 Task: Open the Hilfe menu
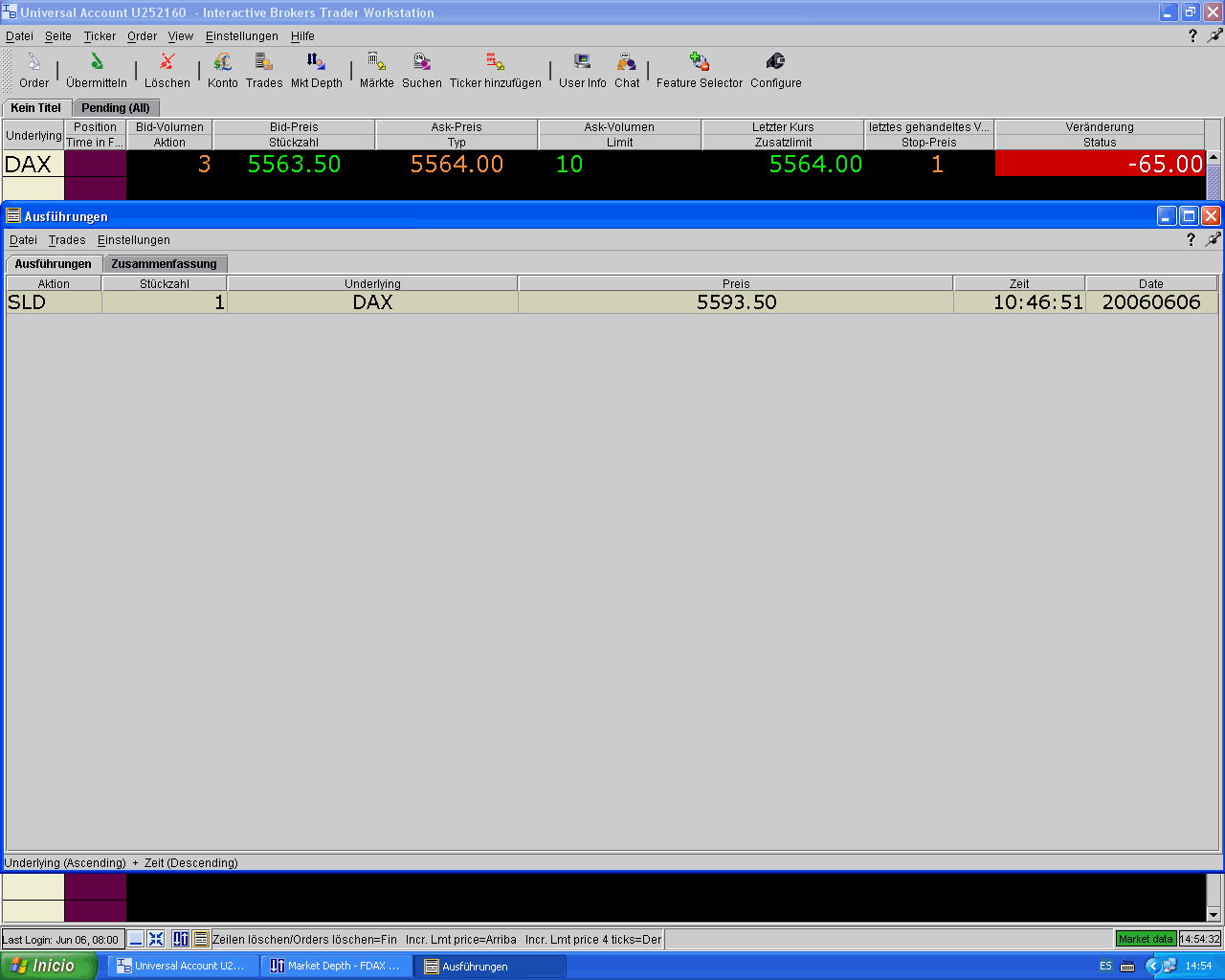tap(302, 36)
